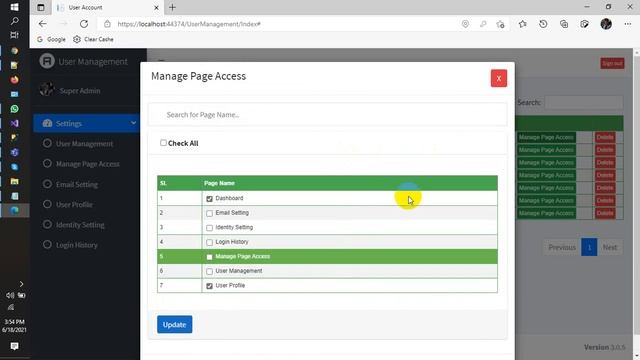Check the Email Setting page checkbox
The image size is (640, 360).
209,213
